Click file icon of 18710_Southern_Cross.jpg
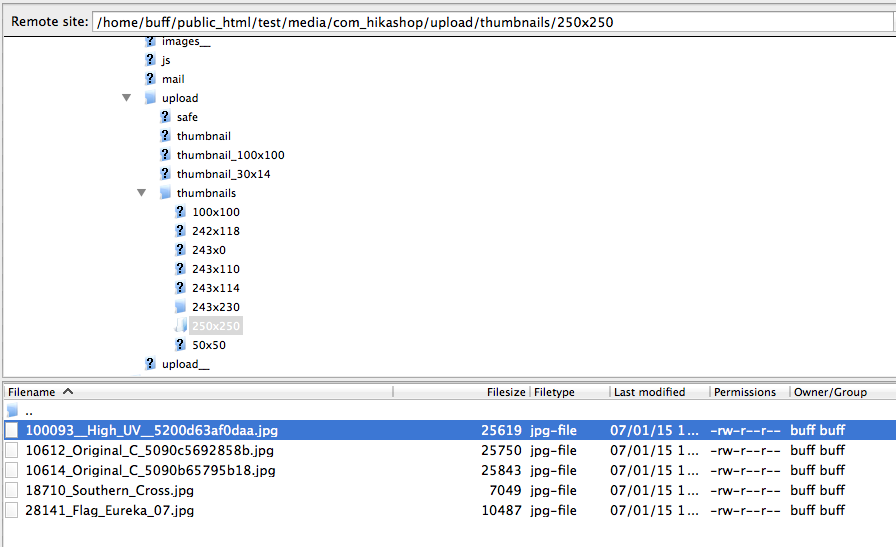 (12, 490)
